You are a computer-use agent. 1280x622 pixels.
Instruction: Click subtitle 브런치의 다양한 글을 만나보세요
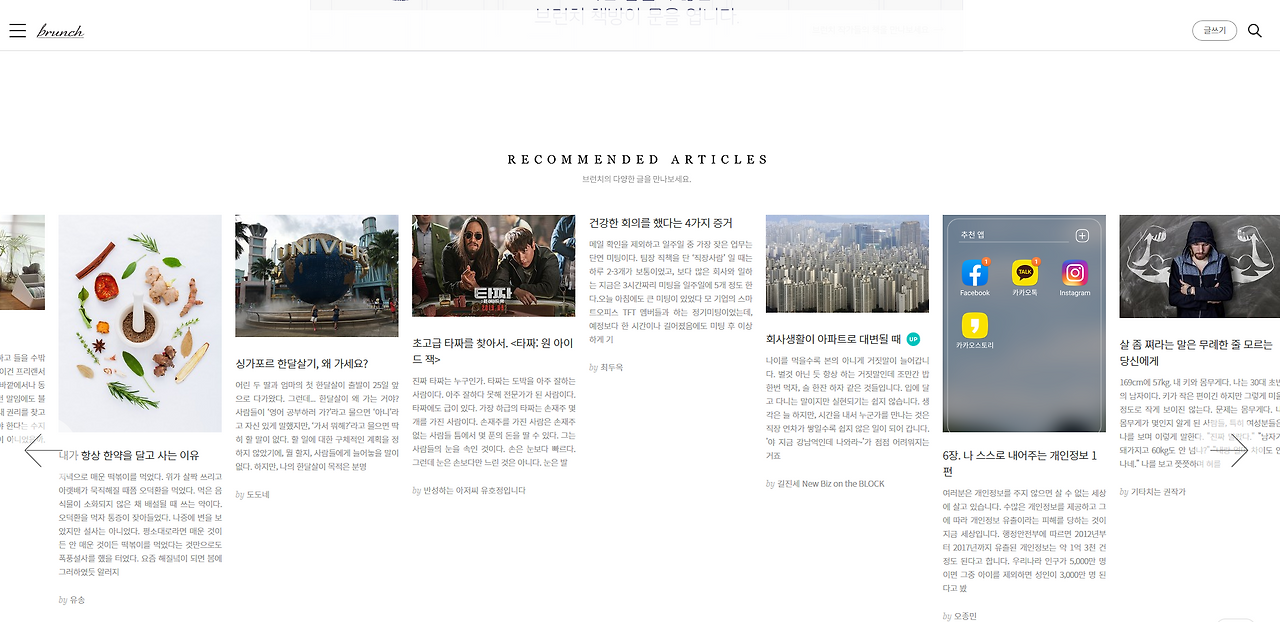pos(637,180)
